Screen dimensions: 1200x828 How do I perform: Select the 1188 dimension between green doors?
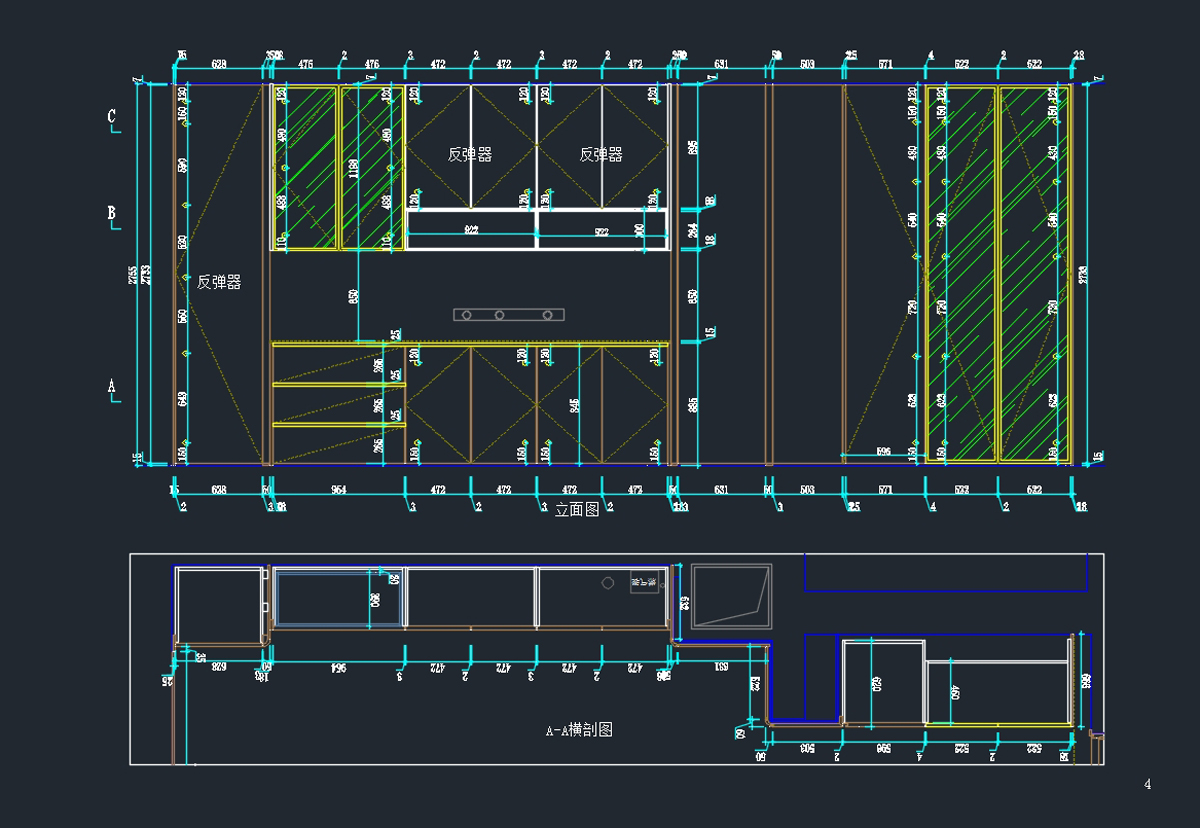point(353,167)
